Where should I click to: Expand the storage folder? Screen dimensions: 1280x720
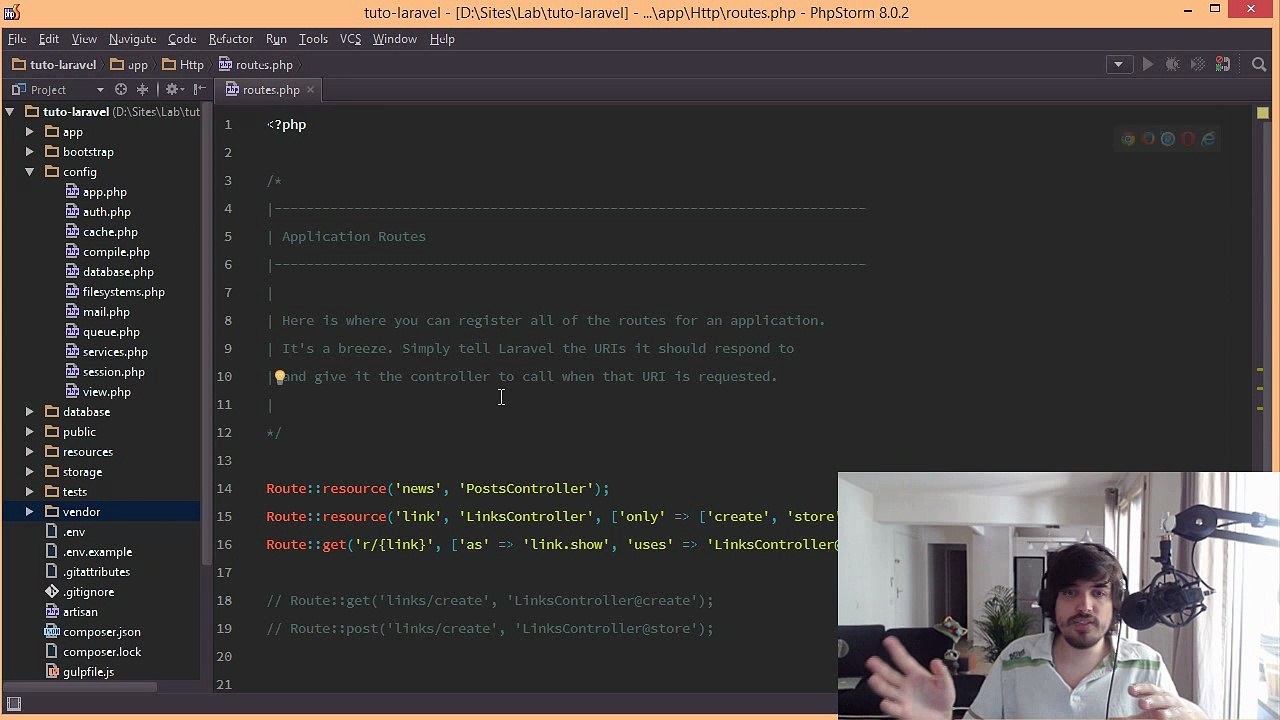pos(29,472)
